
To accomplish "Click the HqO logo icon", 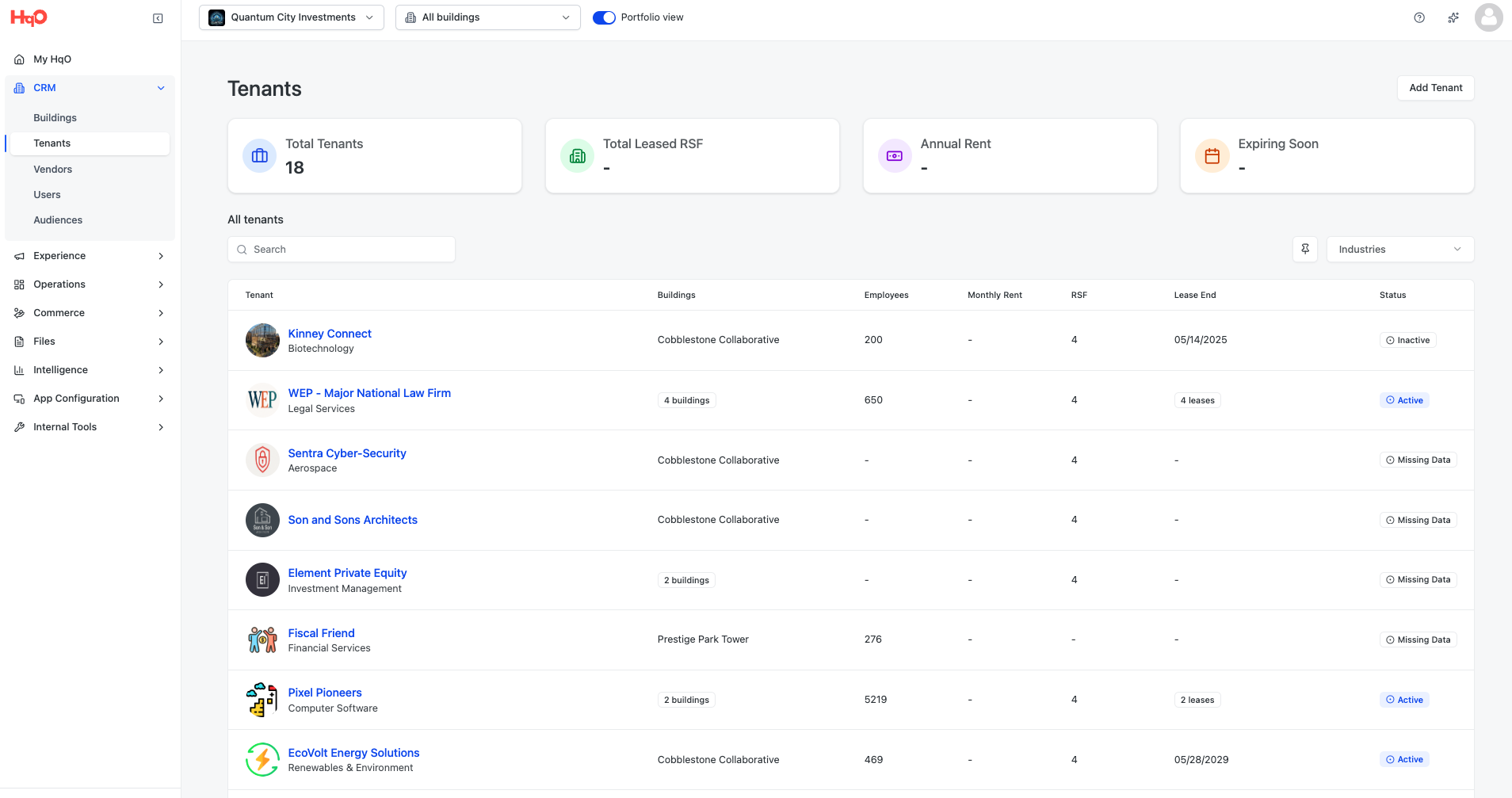I will point(29,17).
